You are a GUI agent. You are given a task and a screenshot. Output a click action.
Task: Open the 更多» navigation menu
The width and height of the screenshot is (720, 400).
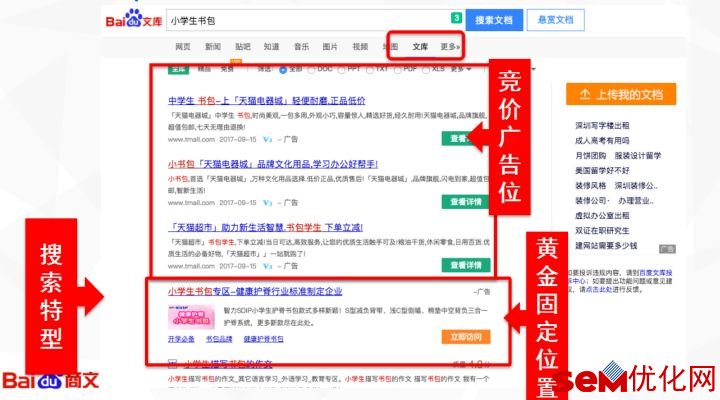point(450,46)
